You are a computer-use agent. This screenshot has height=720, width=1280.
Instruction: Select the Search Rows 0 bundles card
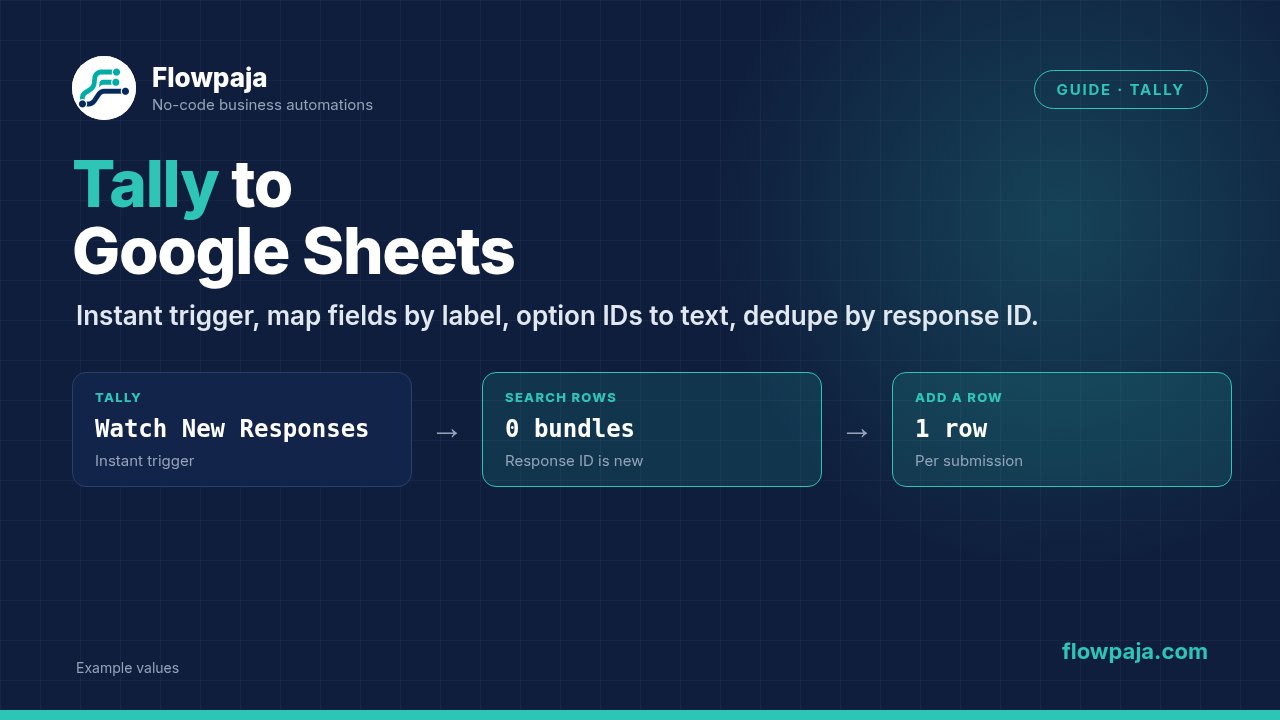coord(652,430)
